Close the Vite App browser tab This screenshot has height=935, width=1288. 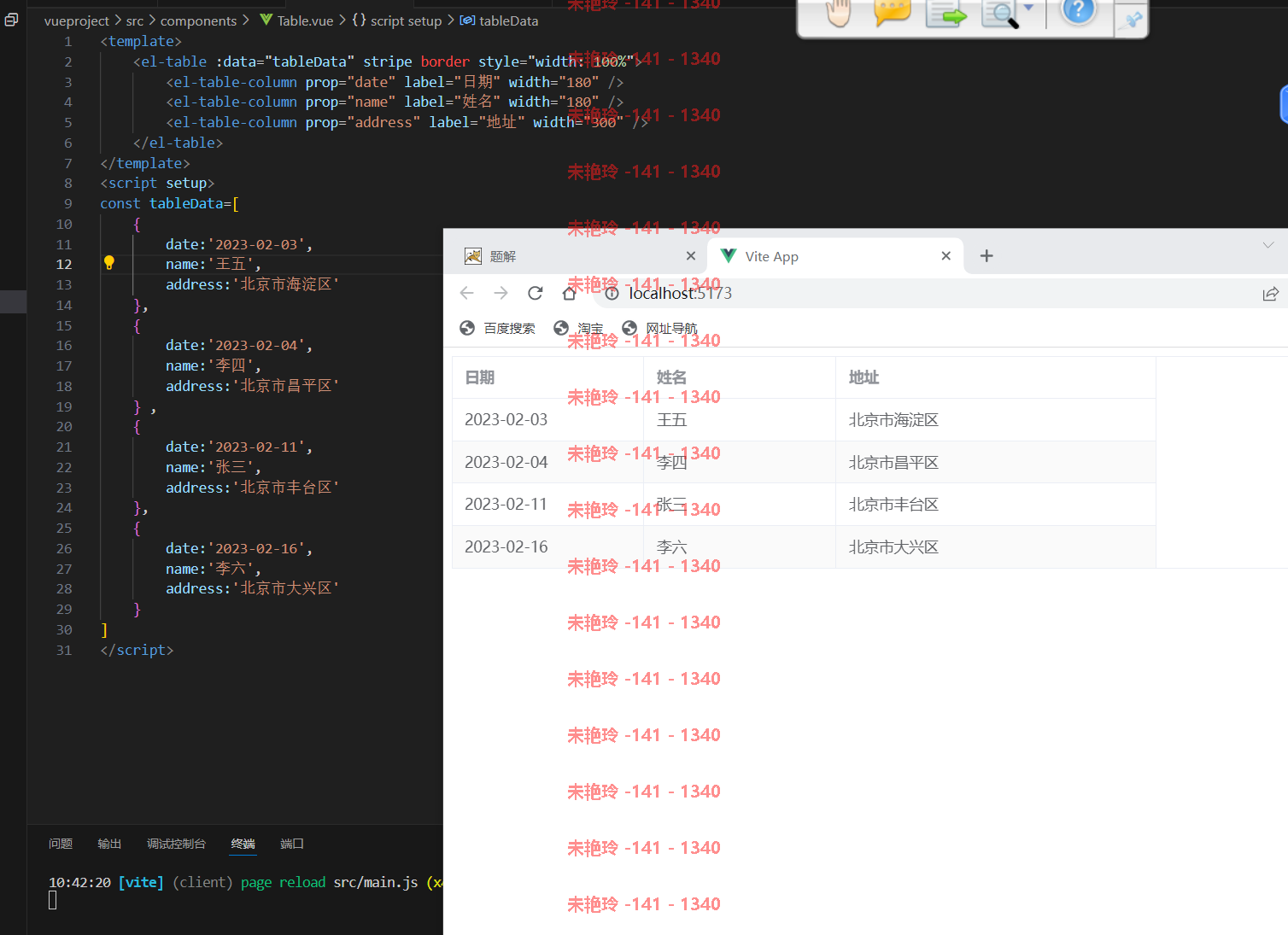click(x=946, y=255)
